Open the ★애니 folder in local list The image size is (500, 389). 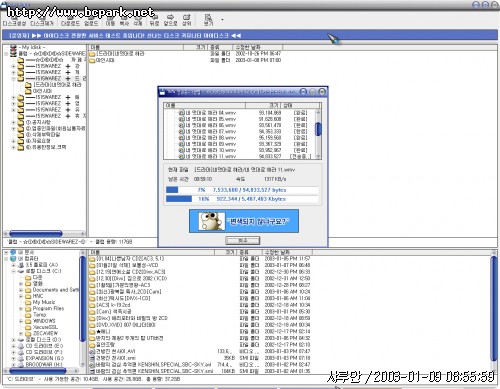click(x=100, y=331)
